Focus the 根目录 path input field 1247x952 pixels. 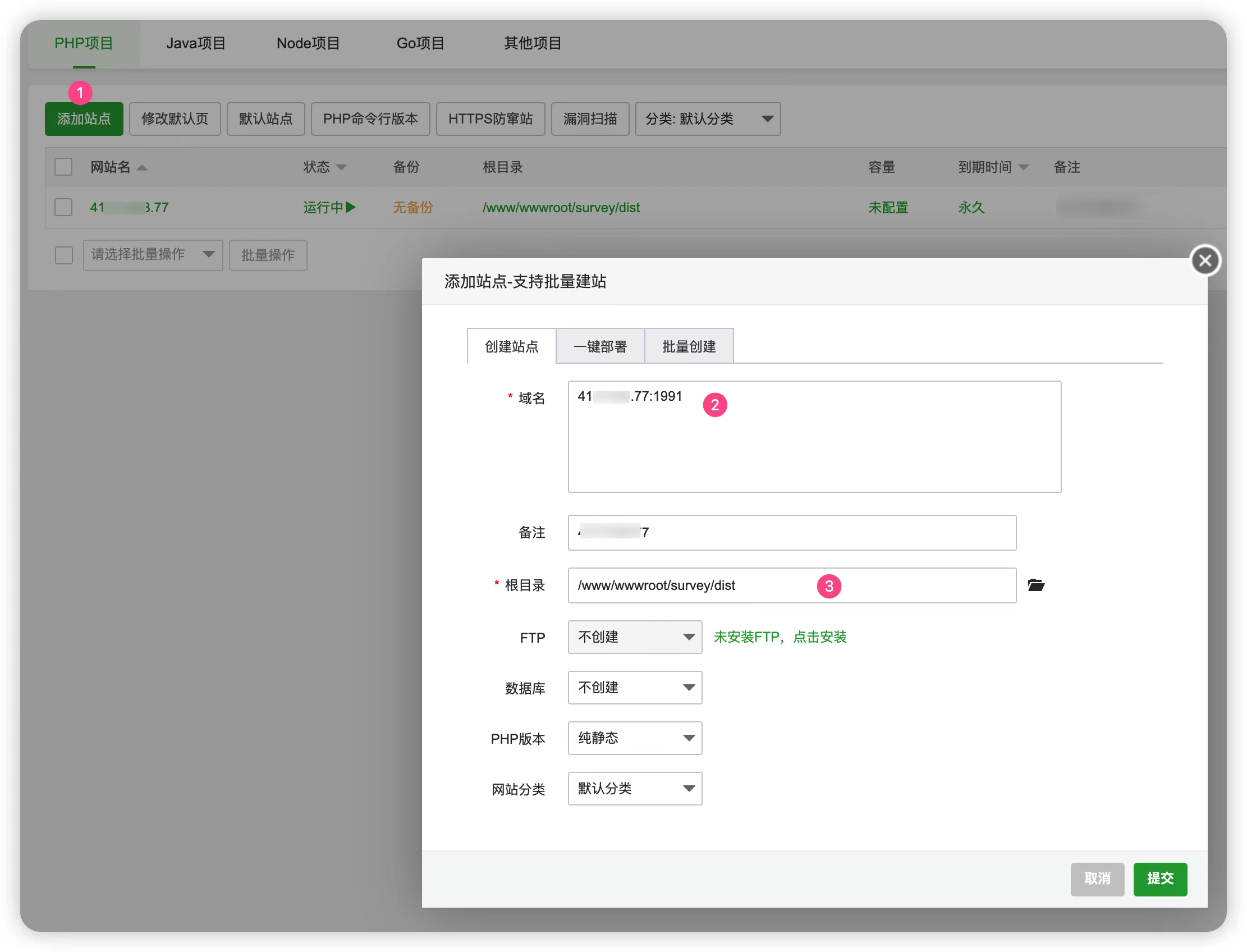pyautogui.click(x=792, y=585)
